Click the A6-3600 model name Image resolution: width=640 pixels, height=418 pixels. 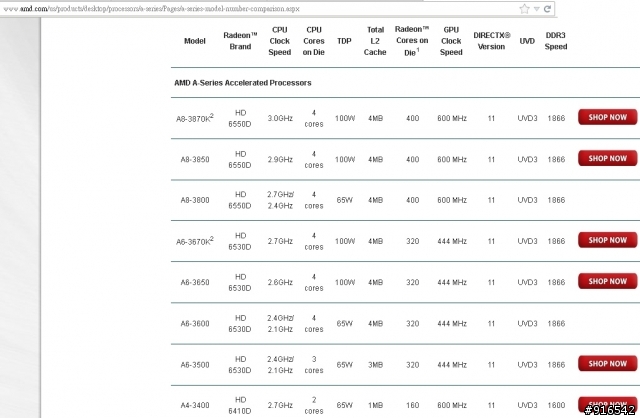(195, 324)
